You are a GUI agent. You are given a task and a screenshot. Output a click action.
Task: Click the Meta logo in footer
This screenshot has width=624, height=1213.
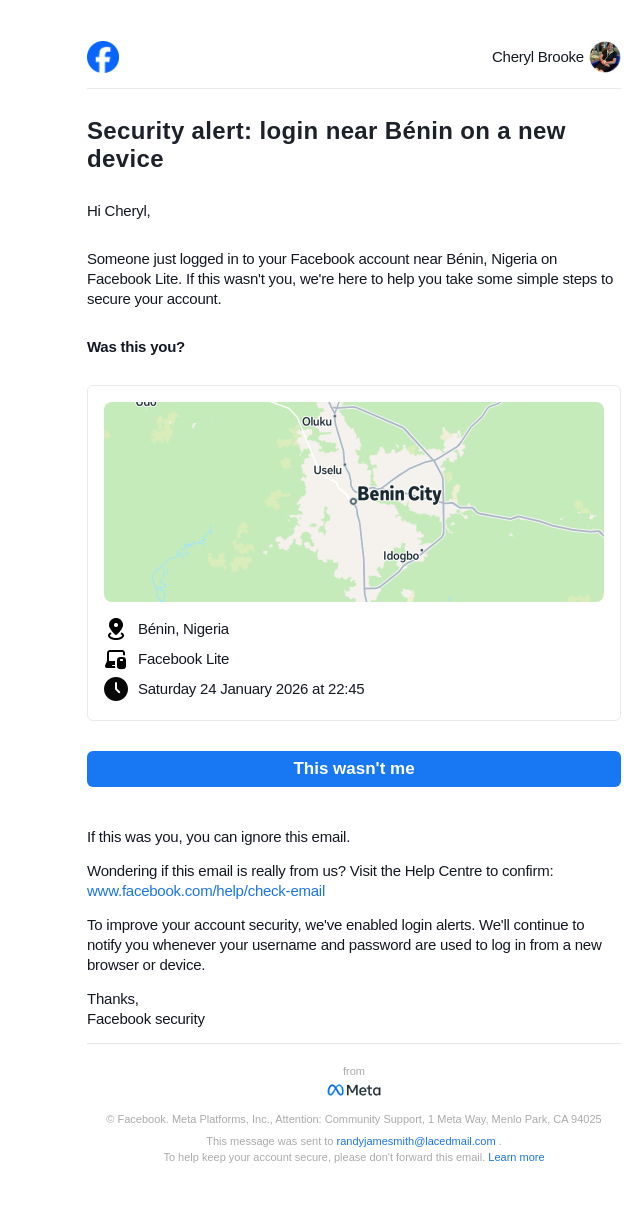354,1090
